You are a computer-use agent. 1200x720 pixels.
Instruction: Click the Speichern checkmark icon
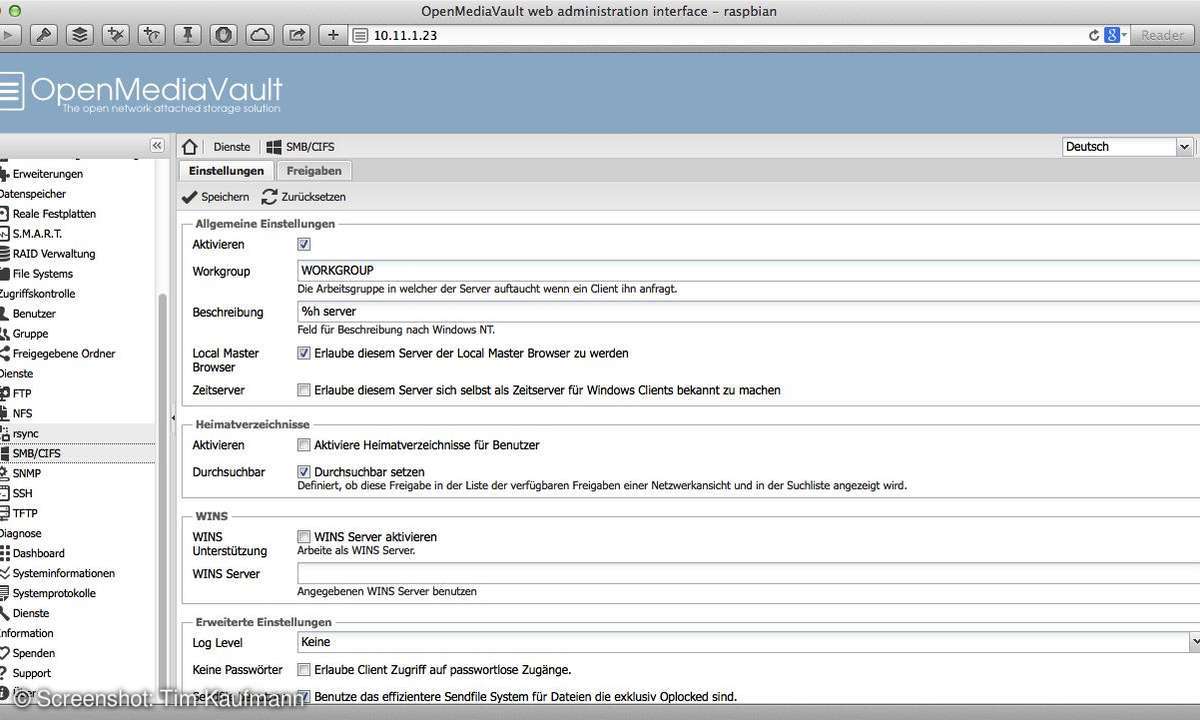190,197
